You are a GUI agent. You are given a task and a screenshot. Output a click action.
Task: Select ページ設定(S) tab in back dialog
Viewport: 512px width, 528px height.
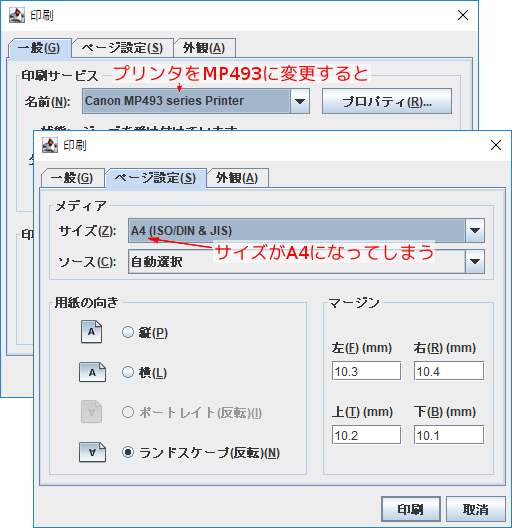coord(123,48)
